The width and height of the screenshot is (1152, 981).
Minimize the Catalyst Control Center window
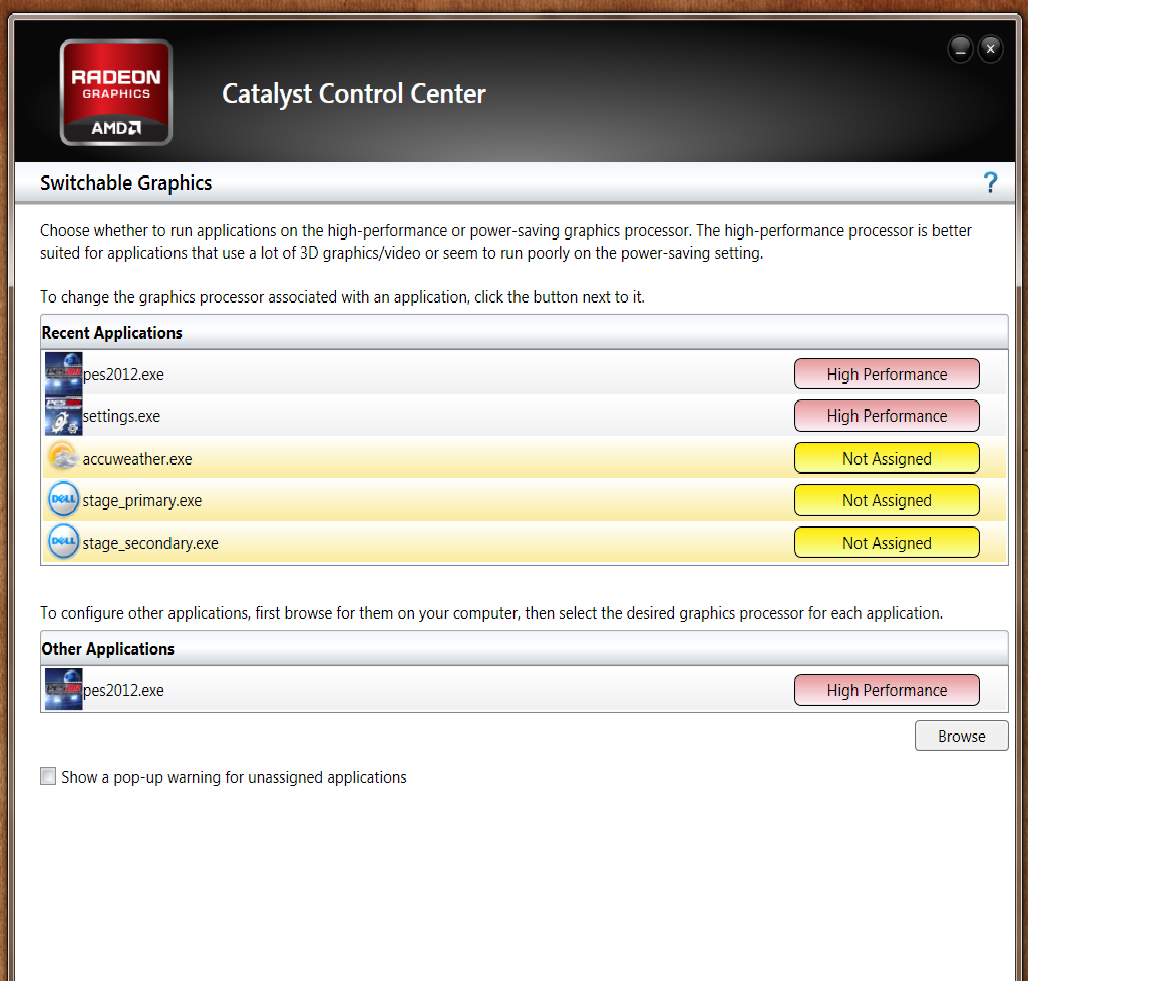point(960,49)
